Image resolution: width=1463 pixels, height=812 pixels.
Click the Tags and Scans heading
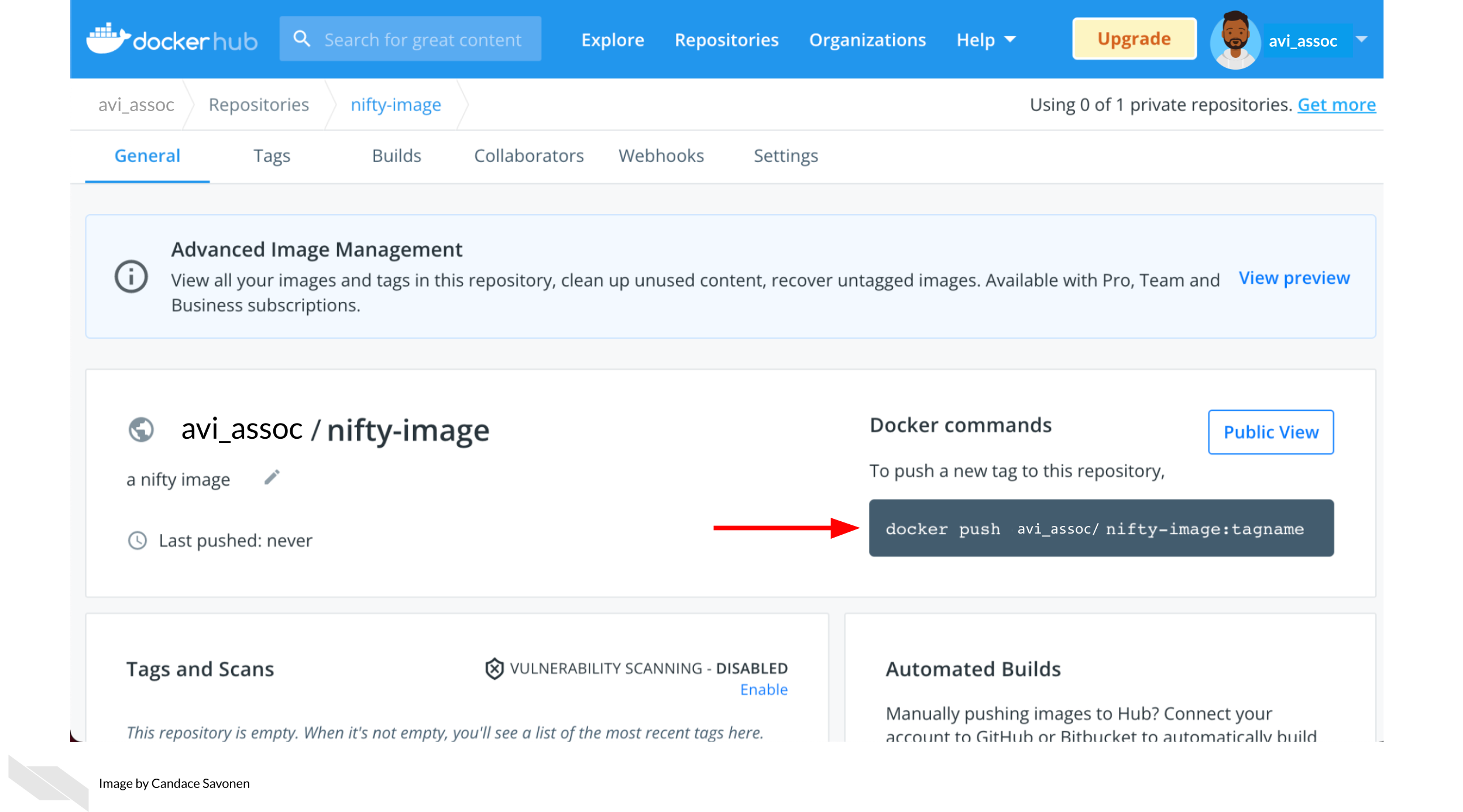click(x=200, y=669)
